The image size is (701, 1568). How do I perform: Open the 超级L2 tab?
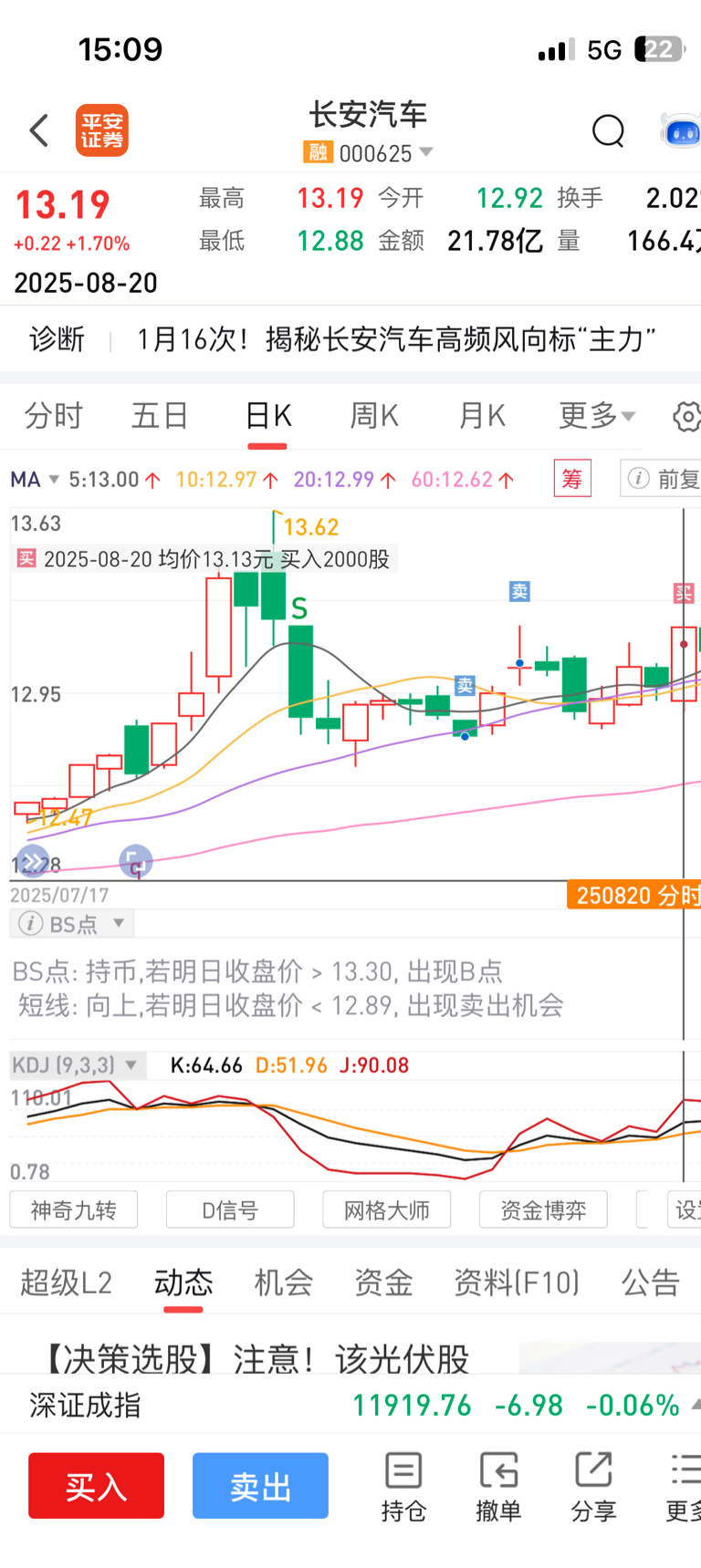coord(66,1282)
